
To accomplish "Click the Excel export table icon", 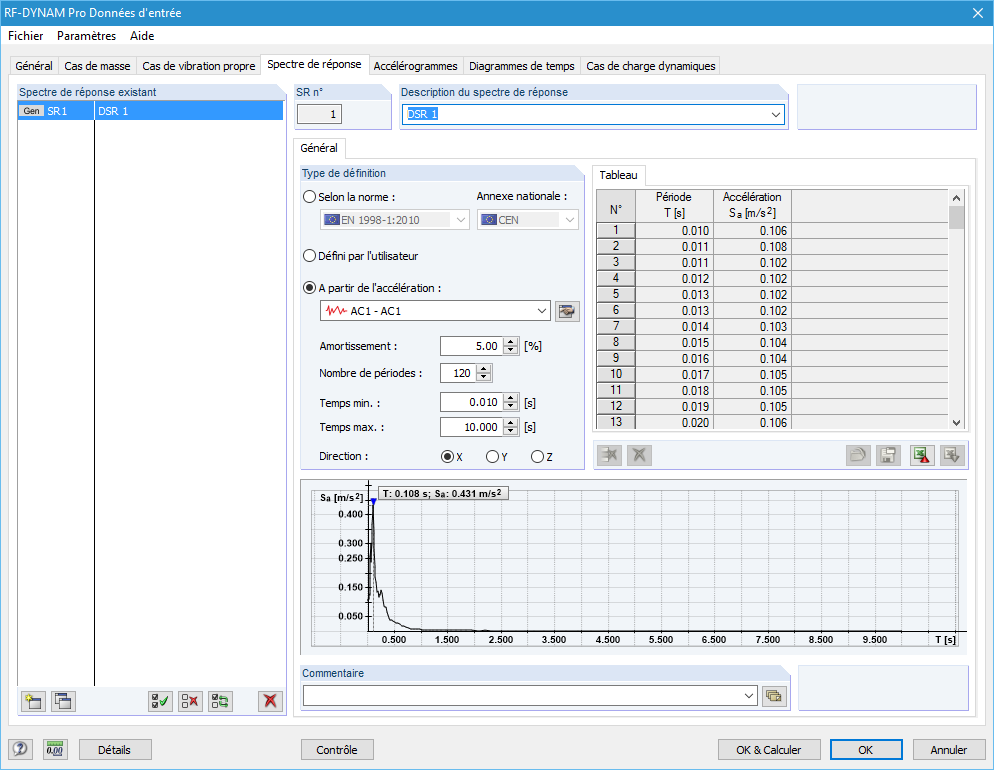I will pos(922,455).
